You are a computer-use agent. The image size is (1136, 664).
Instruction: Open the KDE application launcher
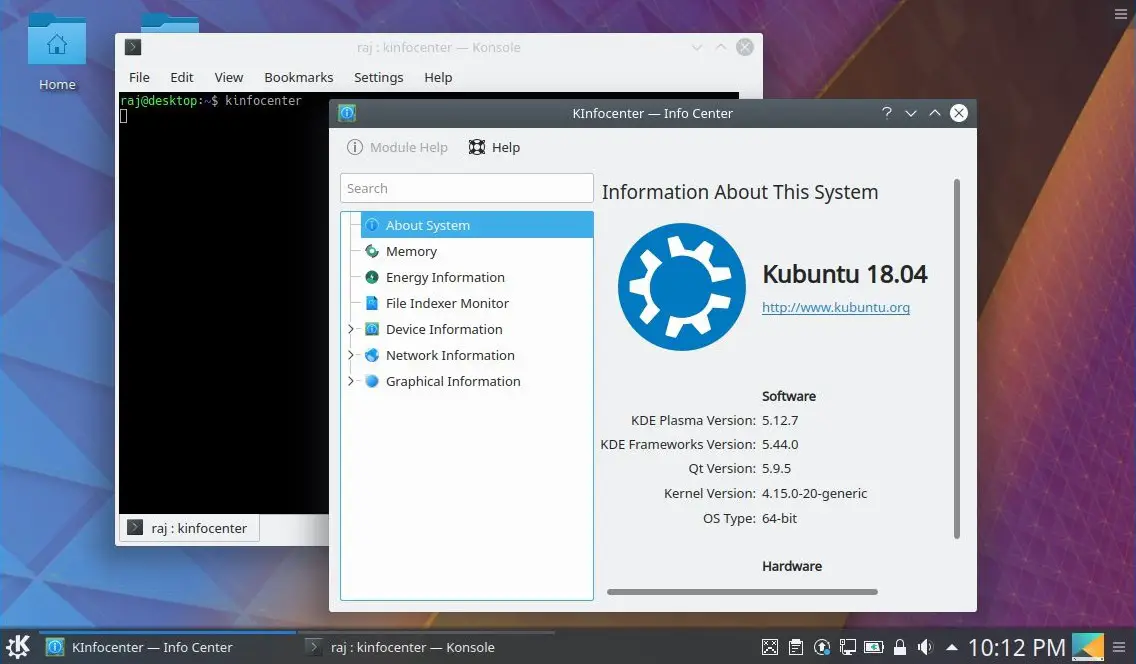18,647
